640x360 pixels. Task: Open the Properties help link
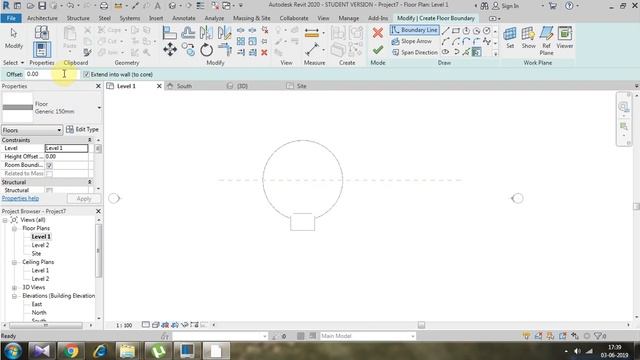20,198
